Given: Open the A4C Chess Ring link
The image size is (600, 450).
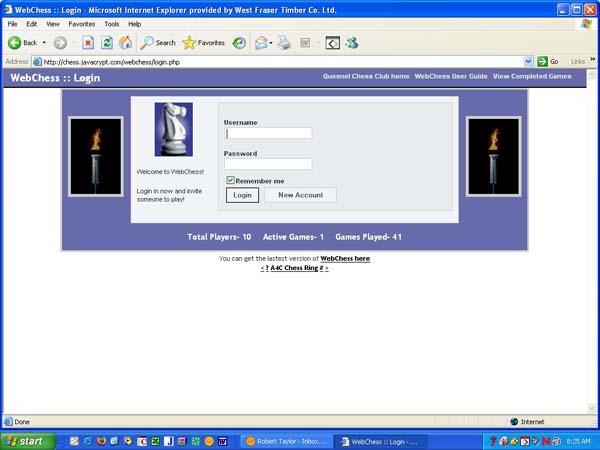Looking at the screenshot, I should (x=294, y=268).
